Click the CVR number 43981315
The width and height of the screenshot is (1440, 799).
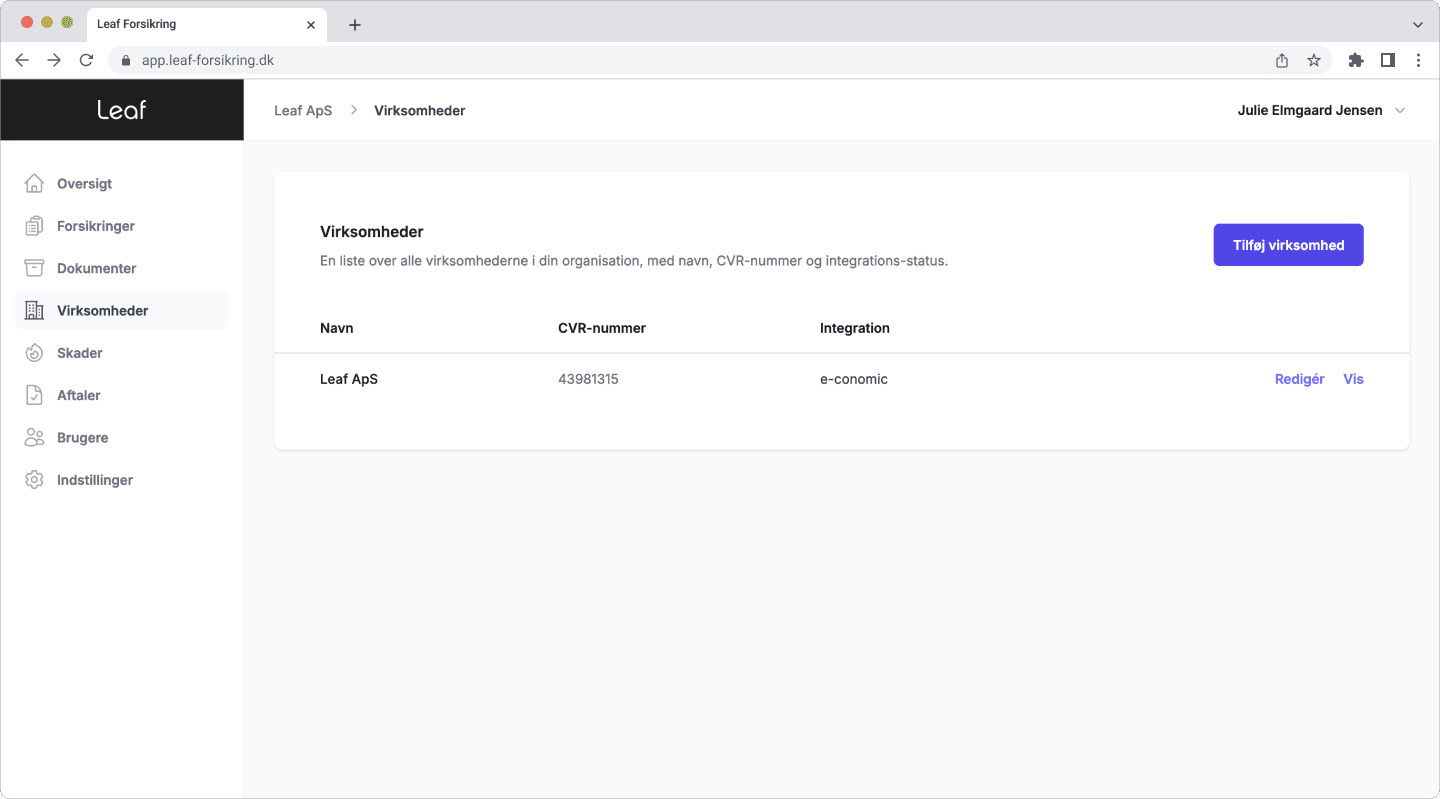coord(588,379)
